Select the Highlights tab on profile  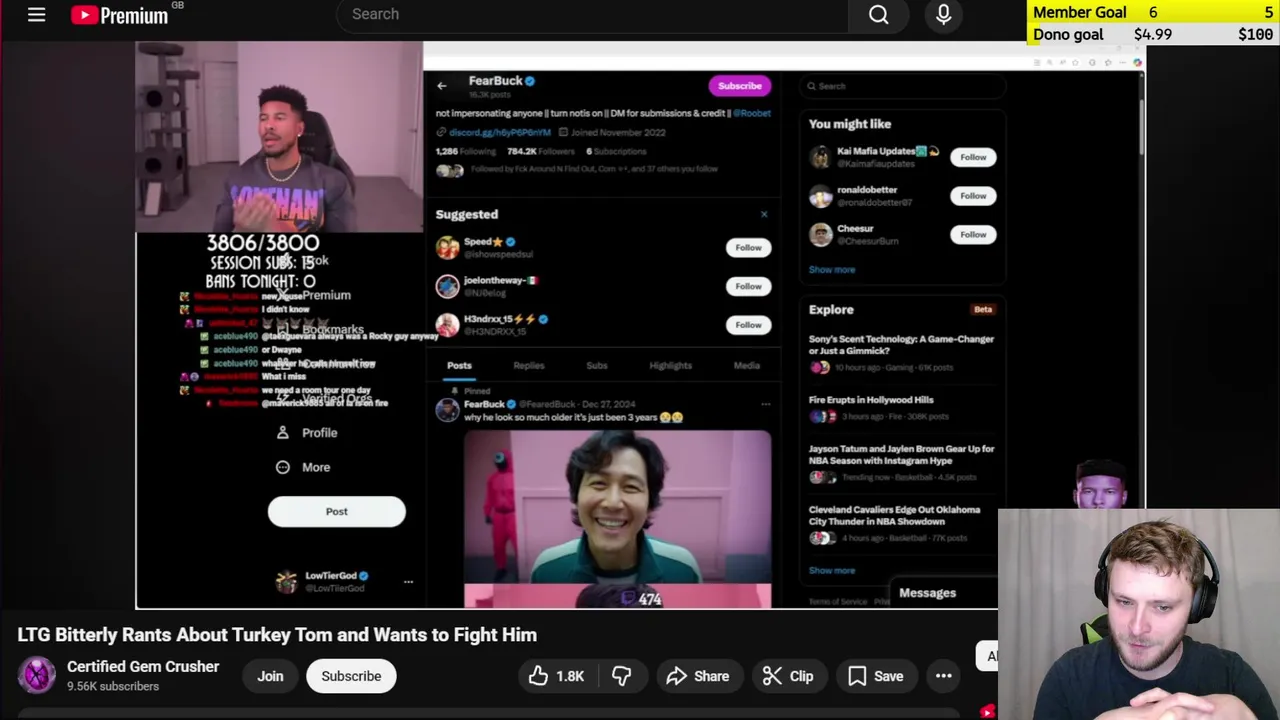tap(670, 366)
